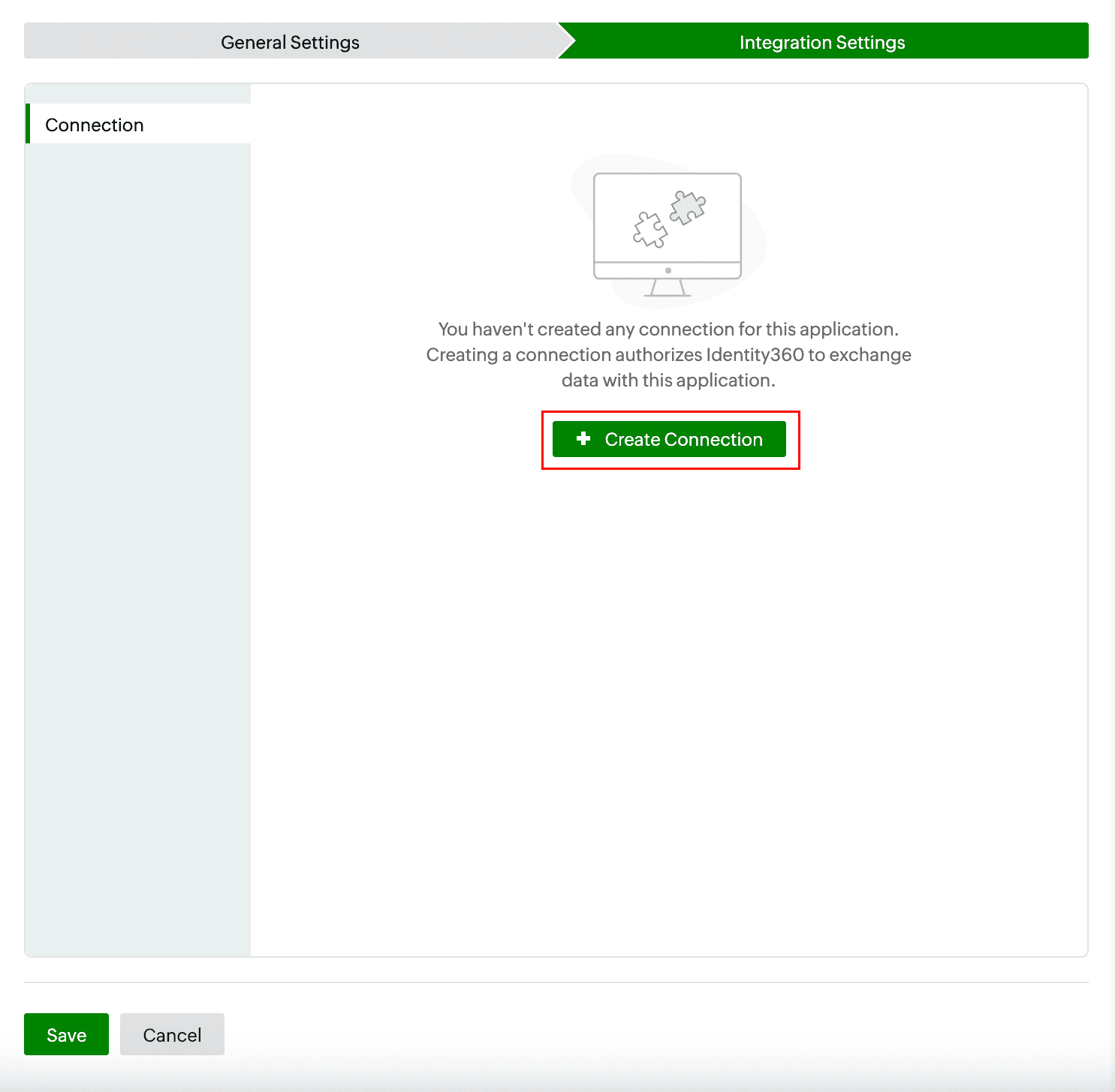1115x1092 pixels.
Task: Click the plus icon inside Create Connection
Action: pyautogui.click(x=583, y=439)
